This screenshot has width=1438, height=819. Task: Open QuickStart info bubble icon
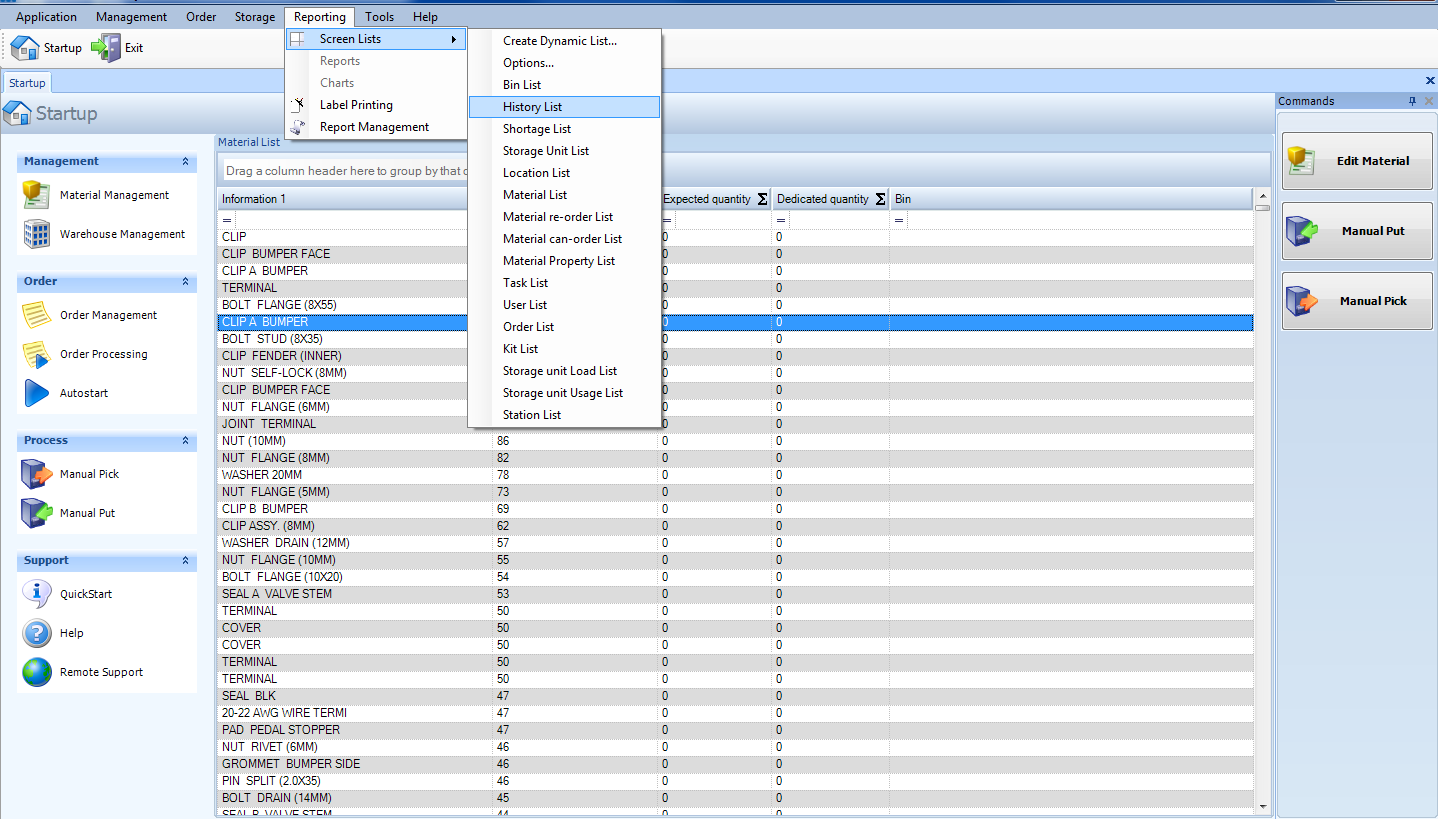point(37,594)
